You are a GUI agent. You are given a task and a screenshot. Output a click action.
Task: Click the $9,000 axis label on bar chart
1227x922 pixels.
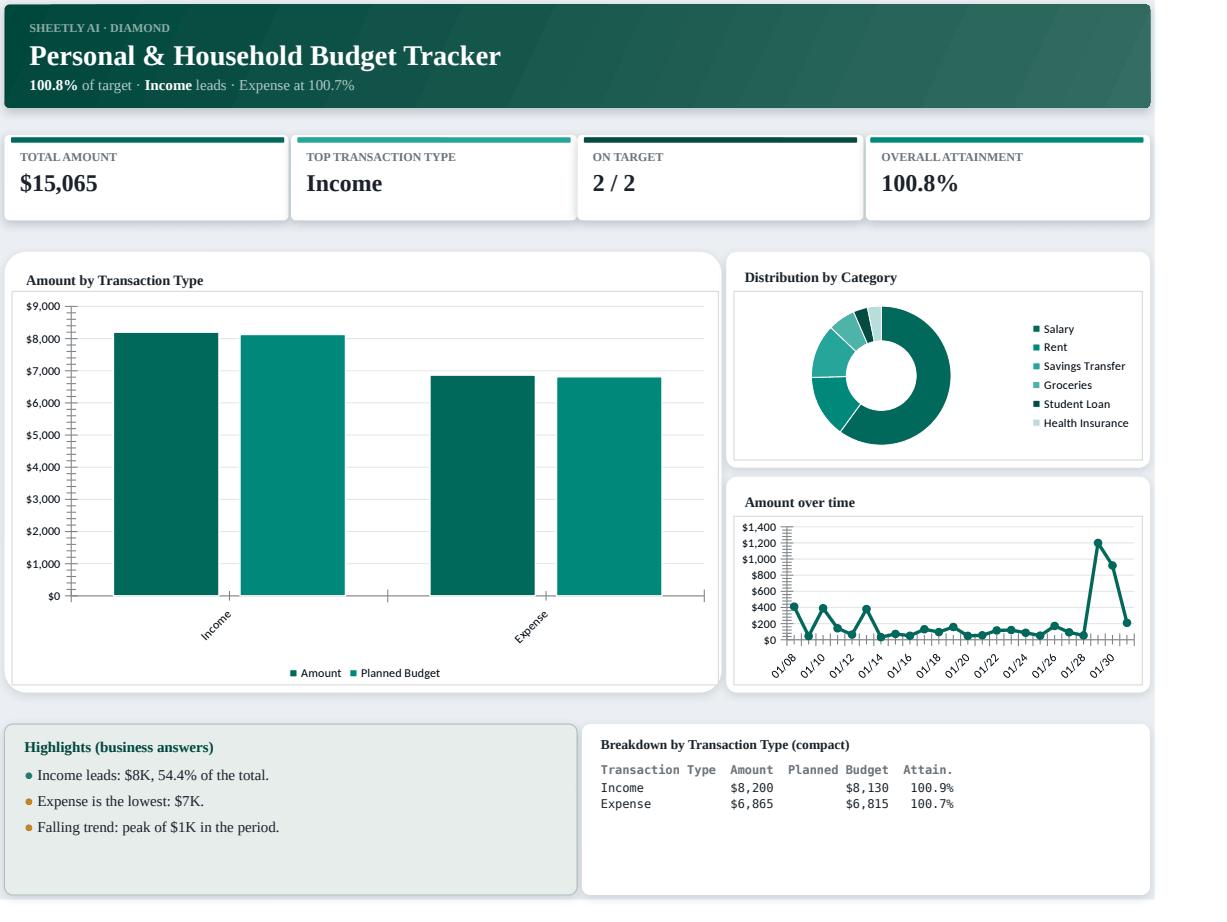43,307
